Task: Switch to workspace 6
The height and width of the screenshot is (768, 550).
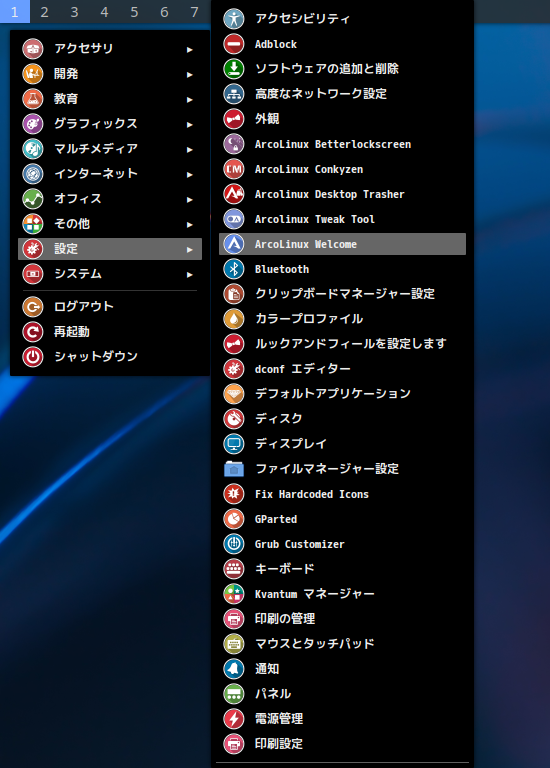Action: (x=164, y=11)
